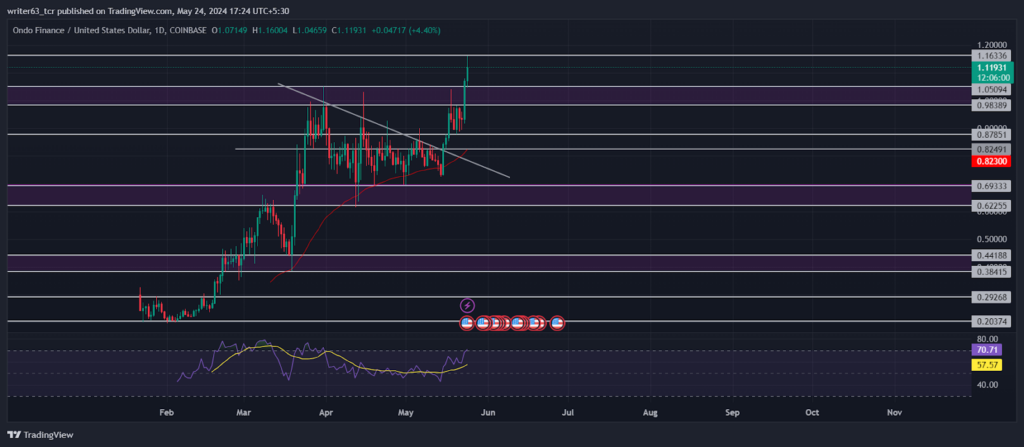This screenshot has width=1024, height=447.
Task: Click the Jul label on time axis
Action: pos(568,413)
